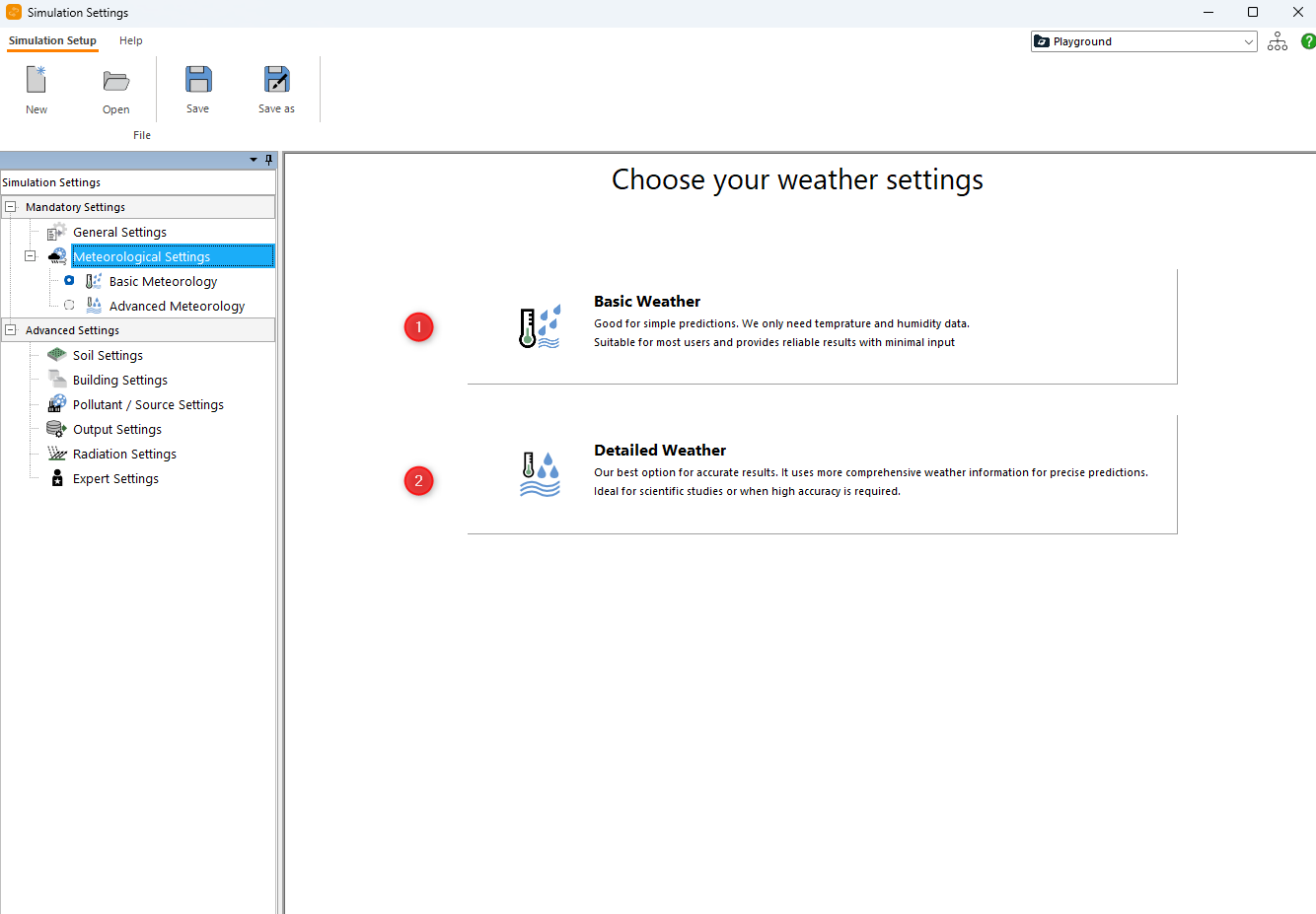
Task: Select the Basic Meteorology radio button
Action: (69, 281)
